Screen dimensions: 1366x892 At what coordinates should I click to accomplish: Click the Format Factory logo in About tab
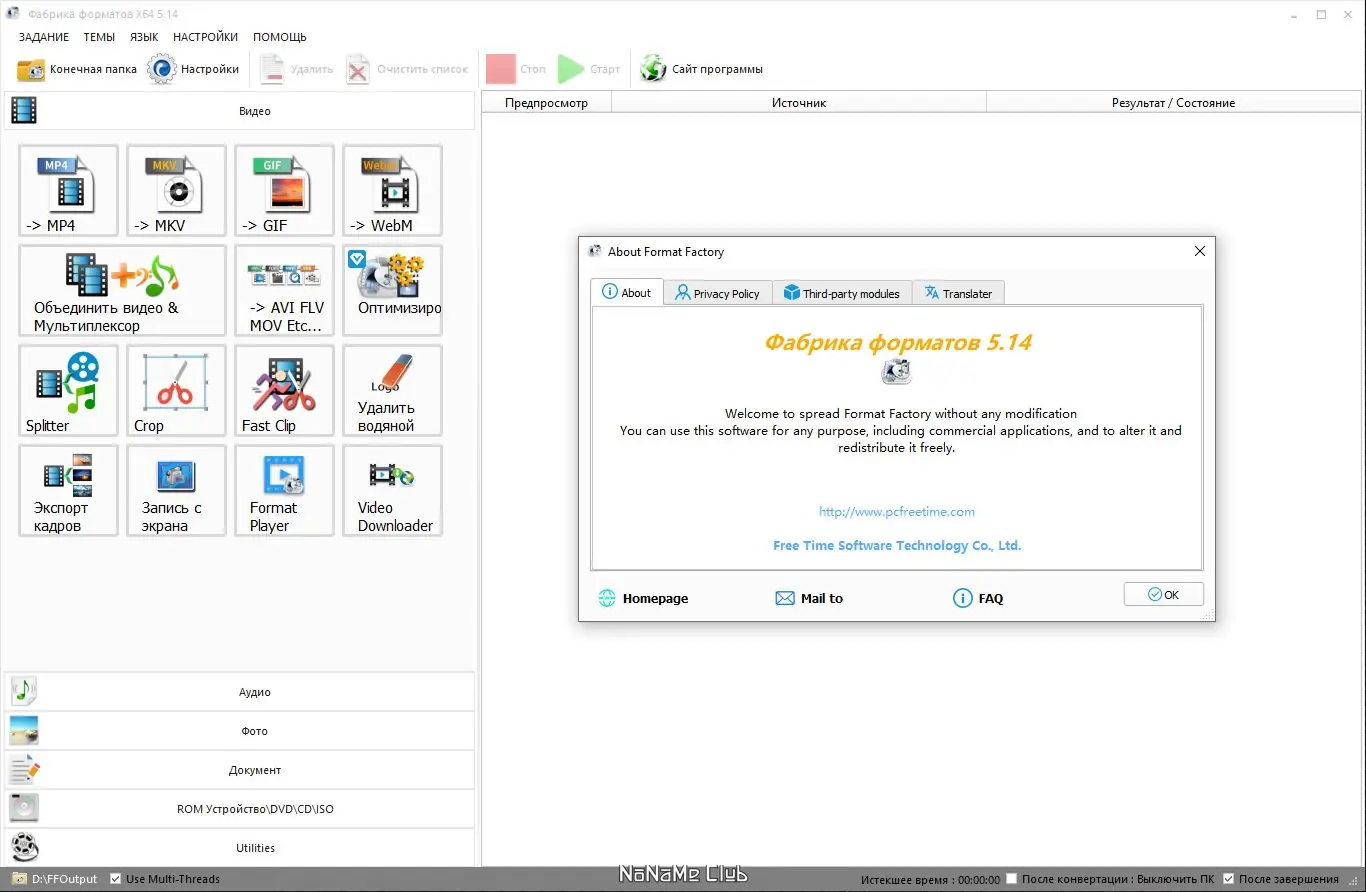896,372
